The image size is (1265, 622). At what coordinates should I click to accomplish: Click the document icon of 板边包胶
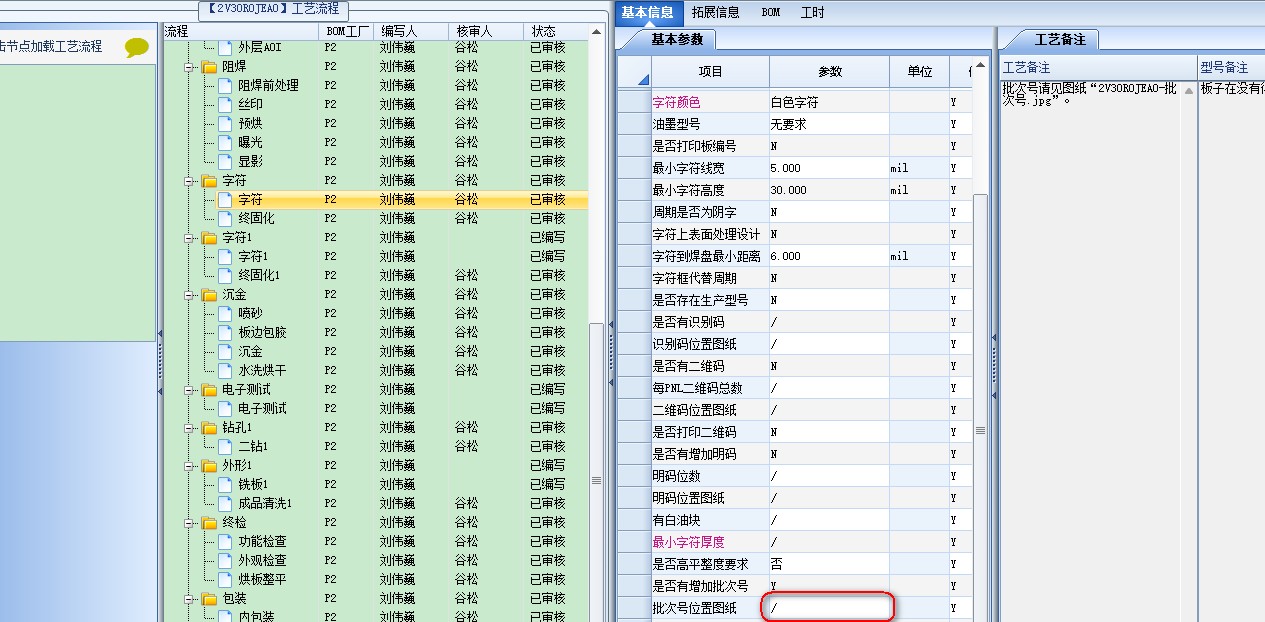coord(225,332)
